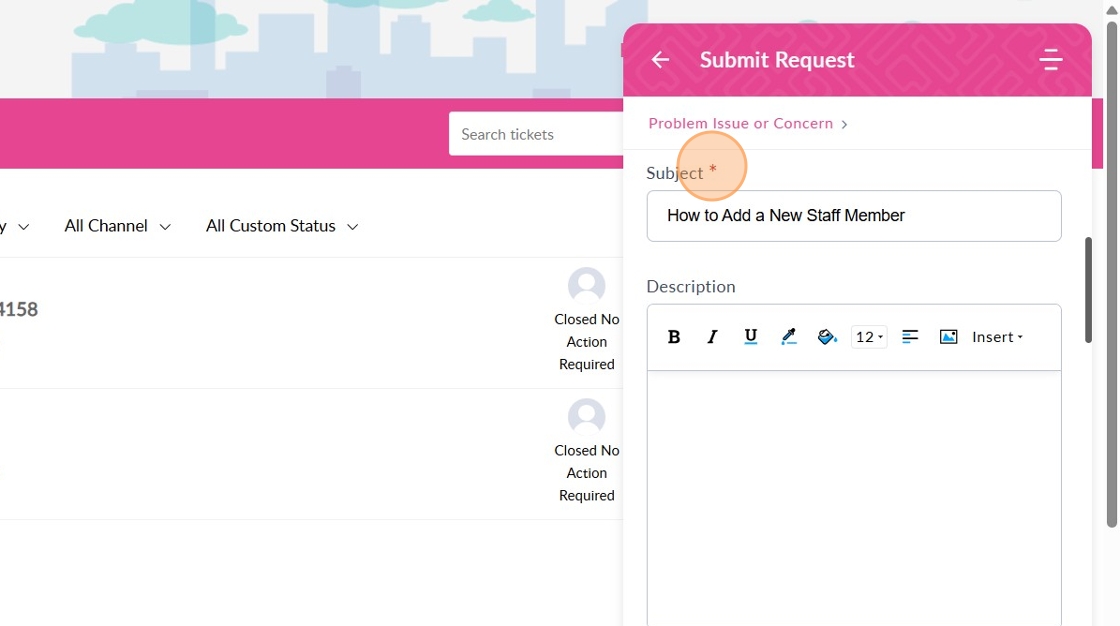The width and height of the screenshot is (1120, 626).
Task: Click the first Closed No Action Required status
Action: 586,342
